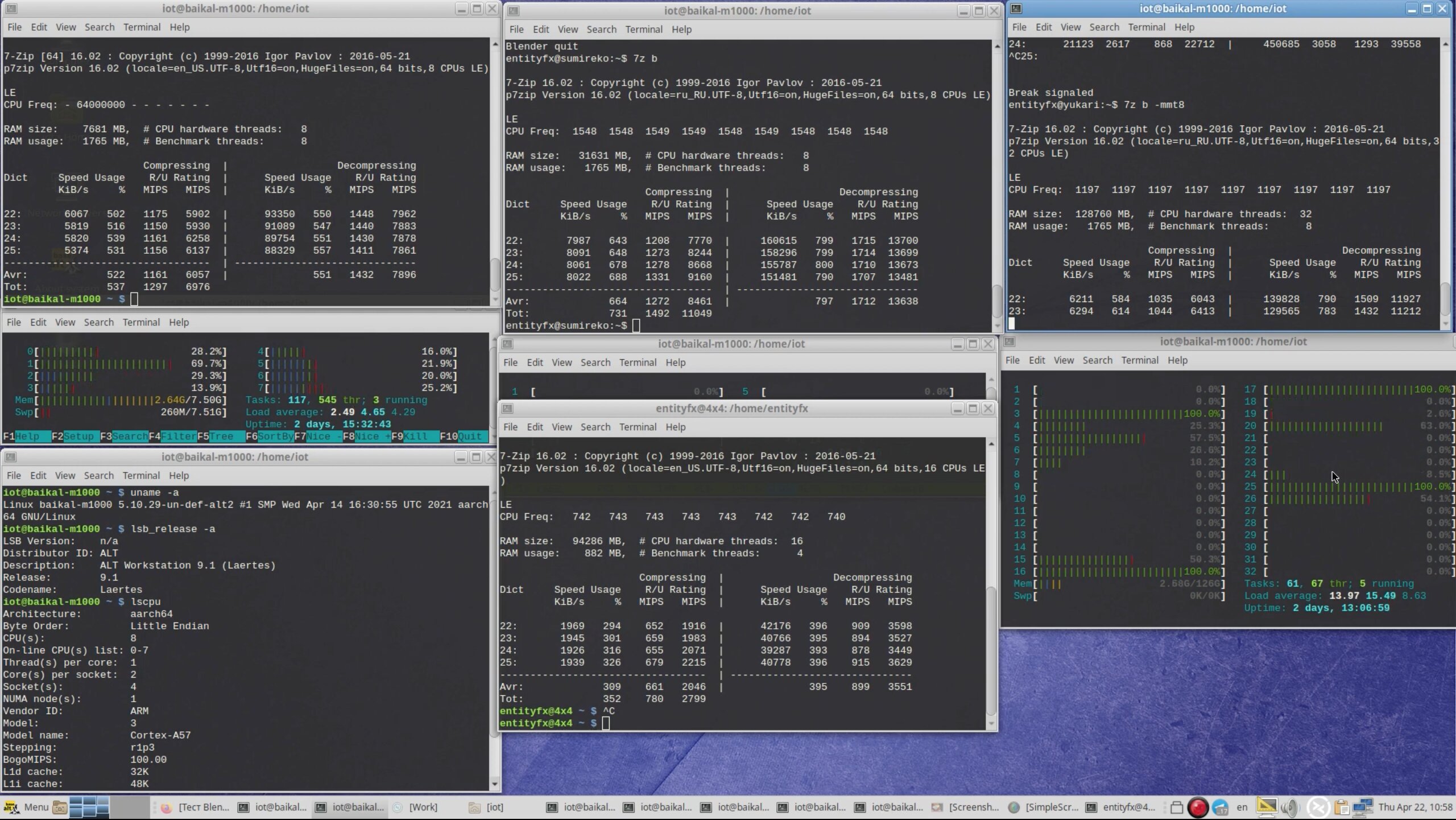The image size is (1456, 820).
Task: Switch keyboard layout indicator 'en'
Action: pyautogui.click(x=1242, y=807)
